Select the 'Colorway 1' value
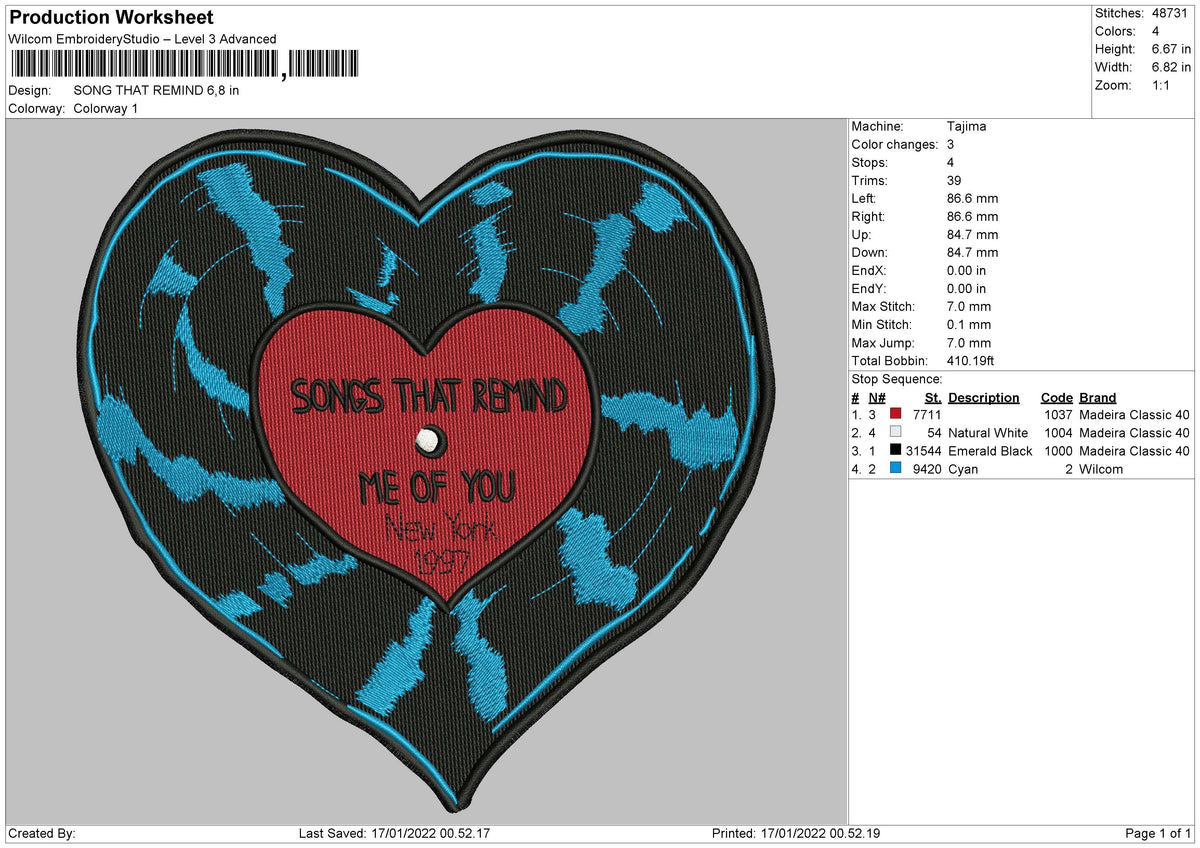 (106, 108)
